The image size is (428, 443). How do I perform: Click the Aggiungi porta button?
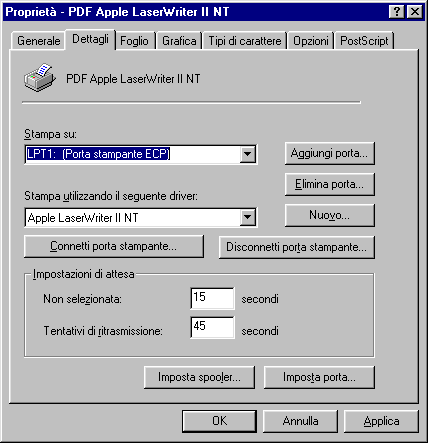click(x=330, y=153)
